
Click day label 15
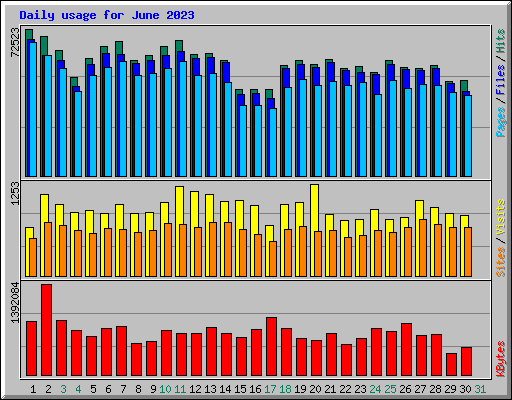pyautogui.click(x=240, y=389)
